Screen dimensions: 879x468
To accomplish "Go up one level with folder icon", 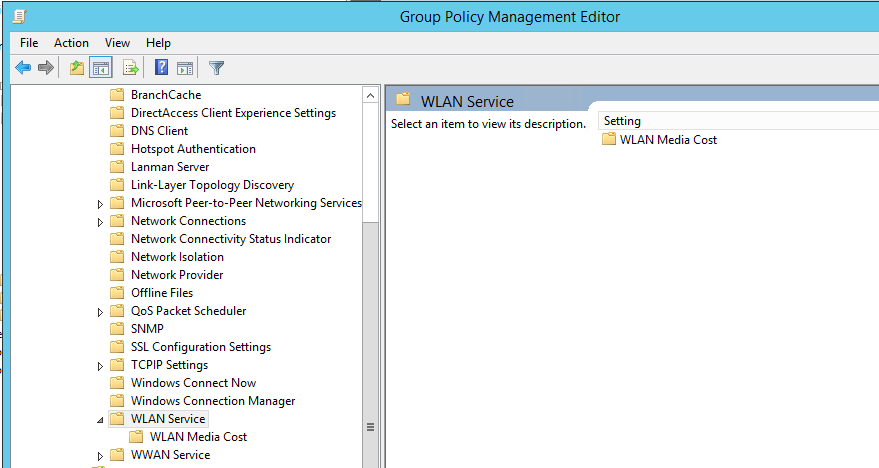I will [77, 68].
